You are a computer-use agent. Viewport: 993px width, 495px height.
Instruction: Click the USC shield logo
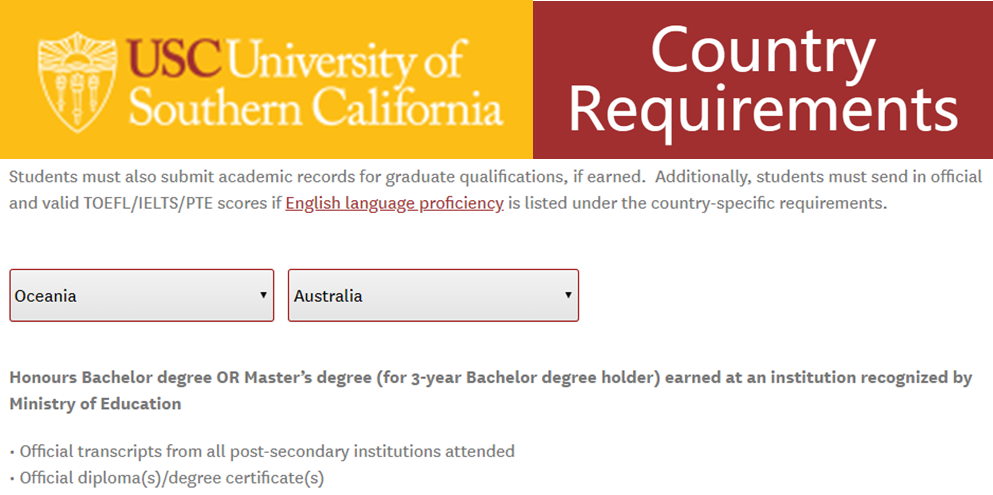click(x=77, y=82)
